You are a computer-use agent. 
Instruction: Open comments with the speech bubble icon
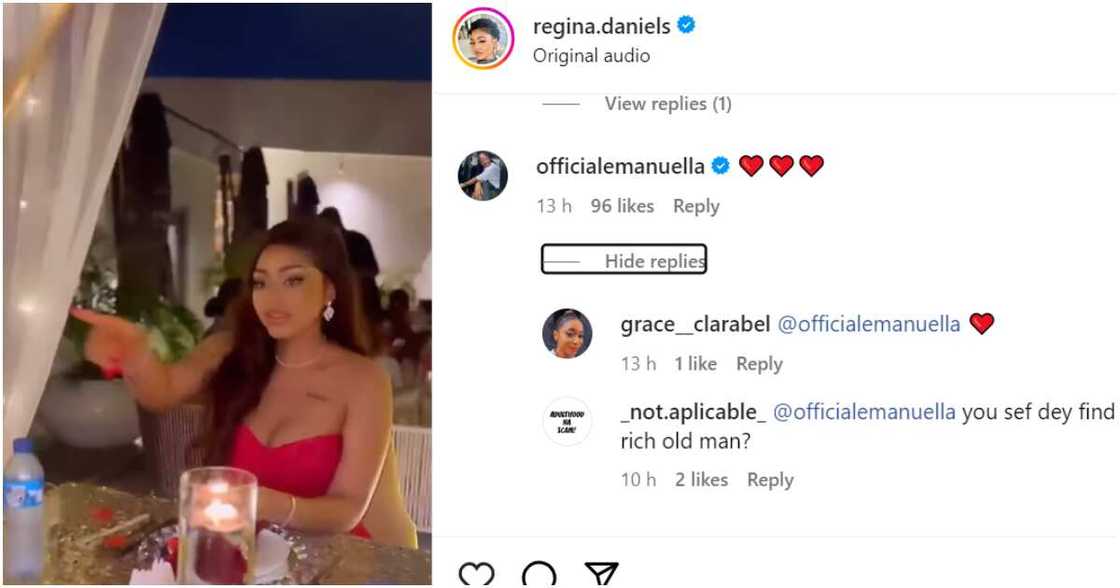[x=541, y=573]
